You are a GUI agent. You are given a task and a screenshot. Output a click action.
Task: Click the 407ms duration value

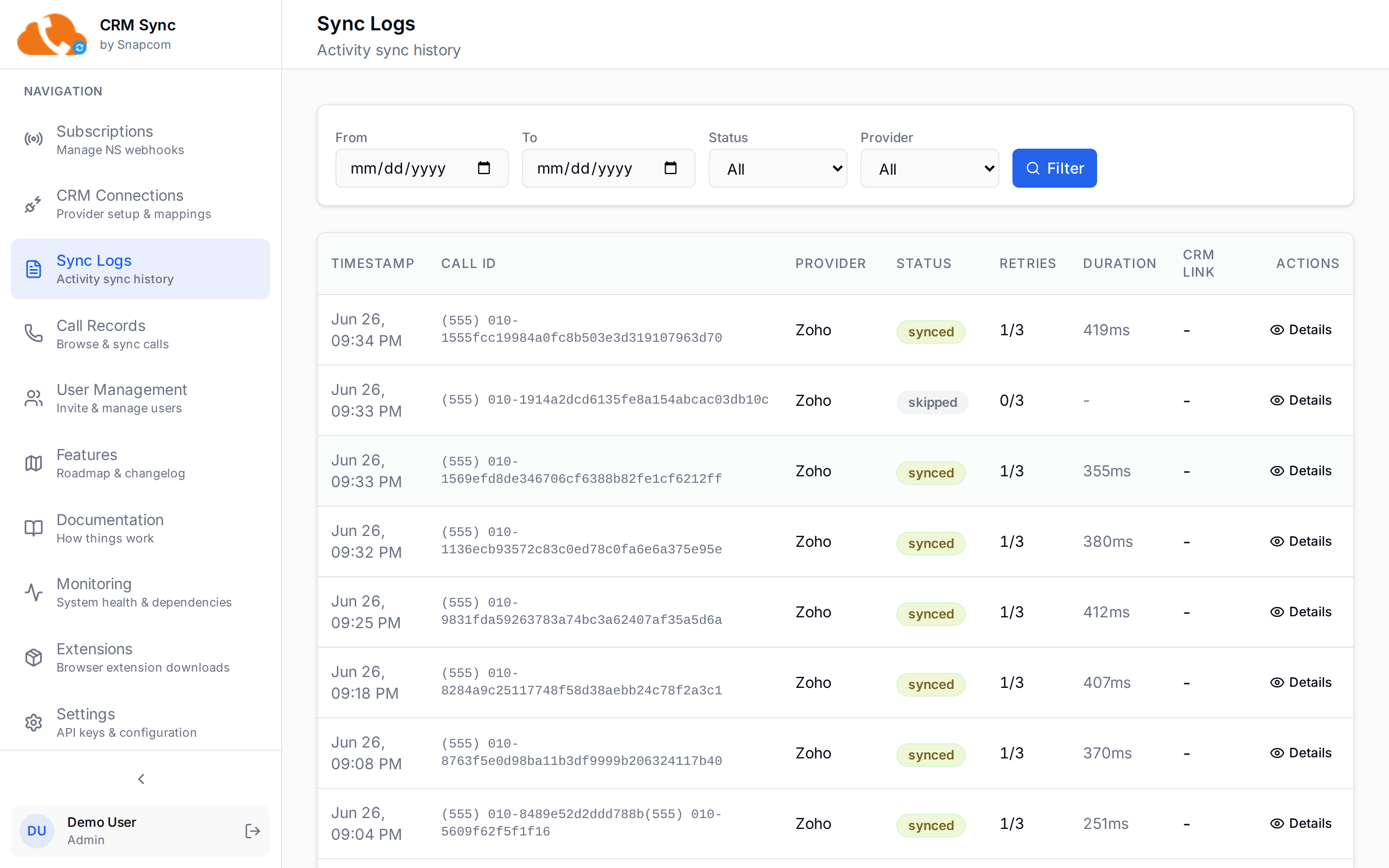pos(1107,682)
